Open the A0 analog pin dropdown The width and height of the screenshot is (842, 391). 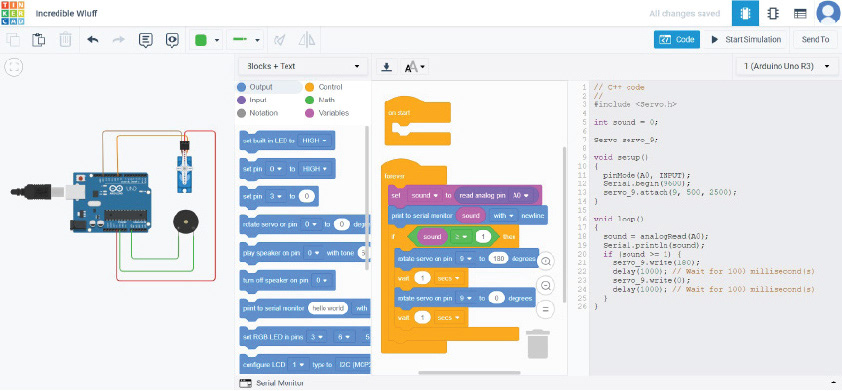(521, 196)
